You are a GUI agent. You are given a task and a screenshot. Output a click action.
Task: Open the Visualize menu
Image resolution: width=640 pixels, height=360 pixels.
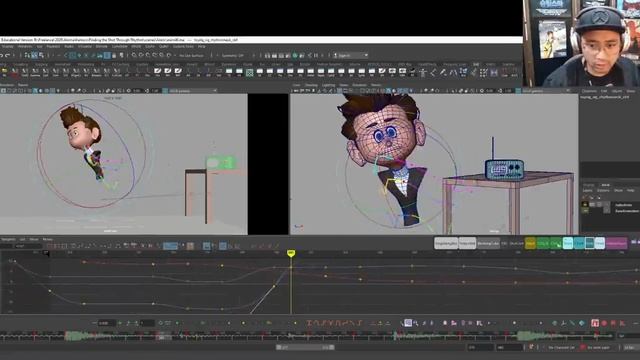point(85,47)
